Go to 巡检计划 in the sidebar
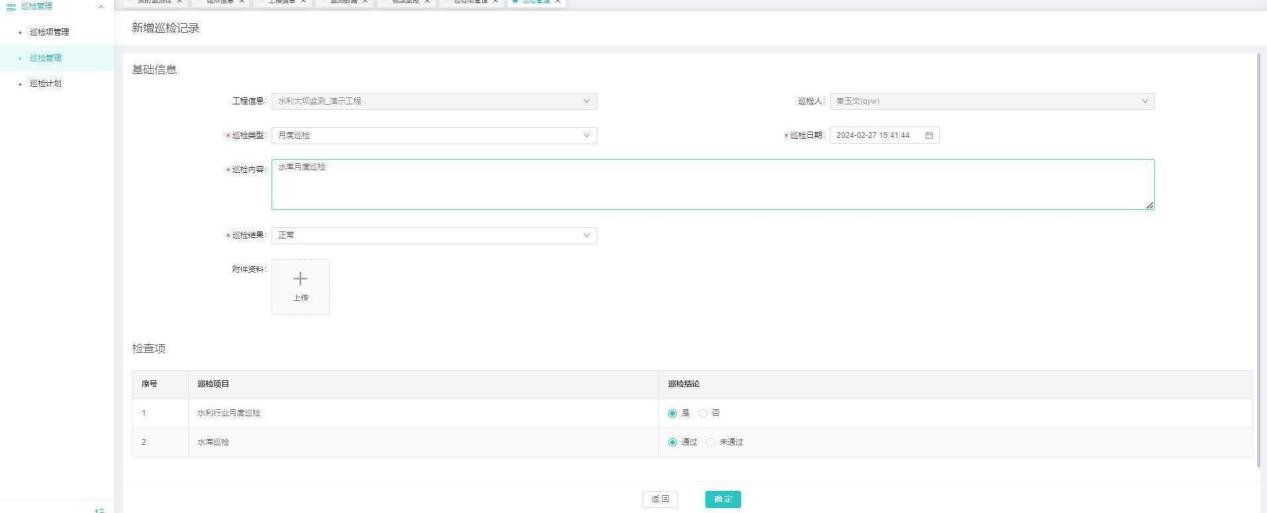Viewport: 1267px width, 513px height. point(47,83)
